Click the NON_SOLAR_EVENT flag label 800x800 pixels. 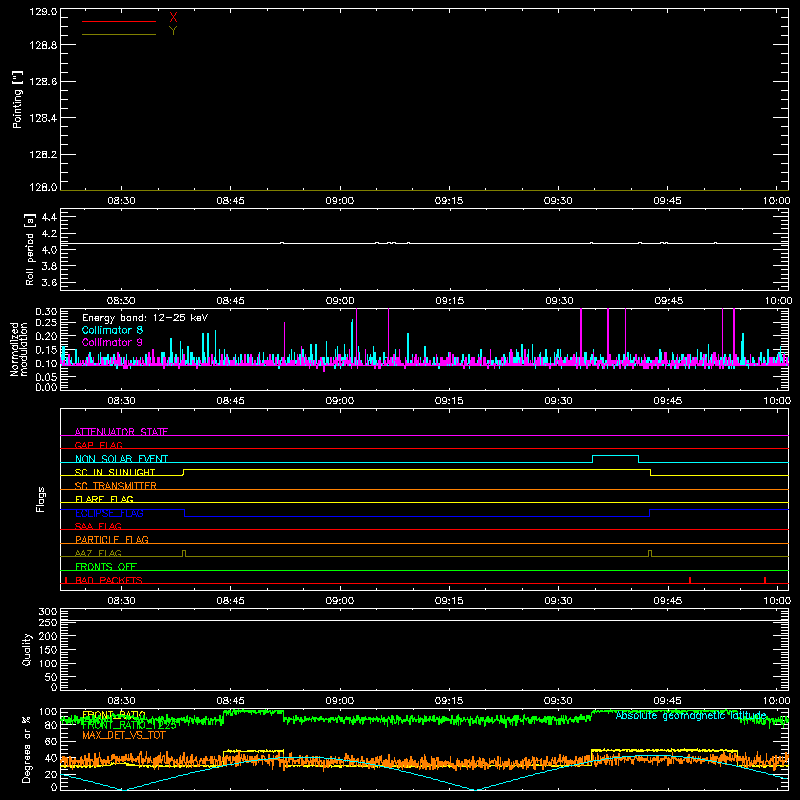click(x=121, y=459)
